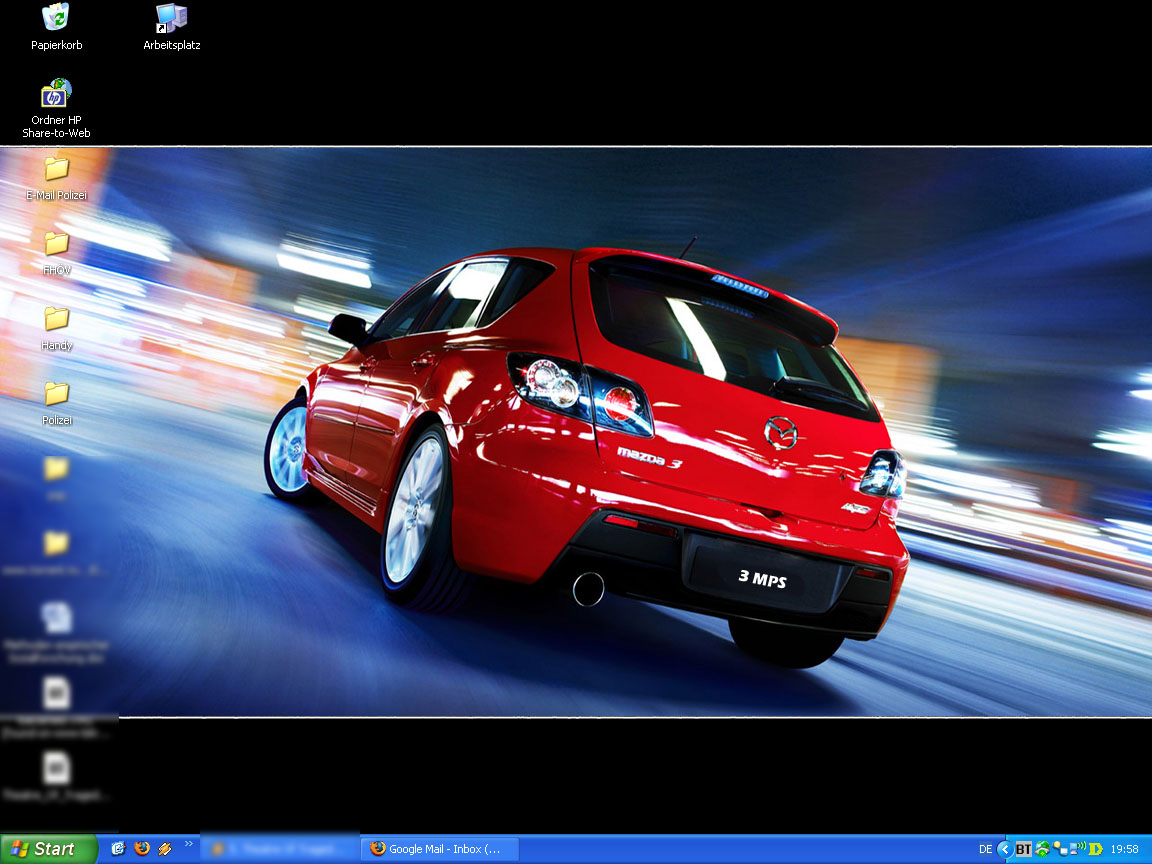Expand hidden system tray icons arrow
This screenshot has height=864, width=1152.
click(x=1005, y=849)
